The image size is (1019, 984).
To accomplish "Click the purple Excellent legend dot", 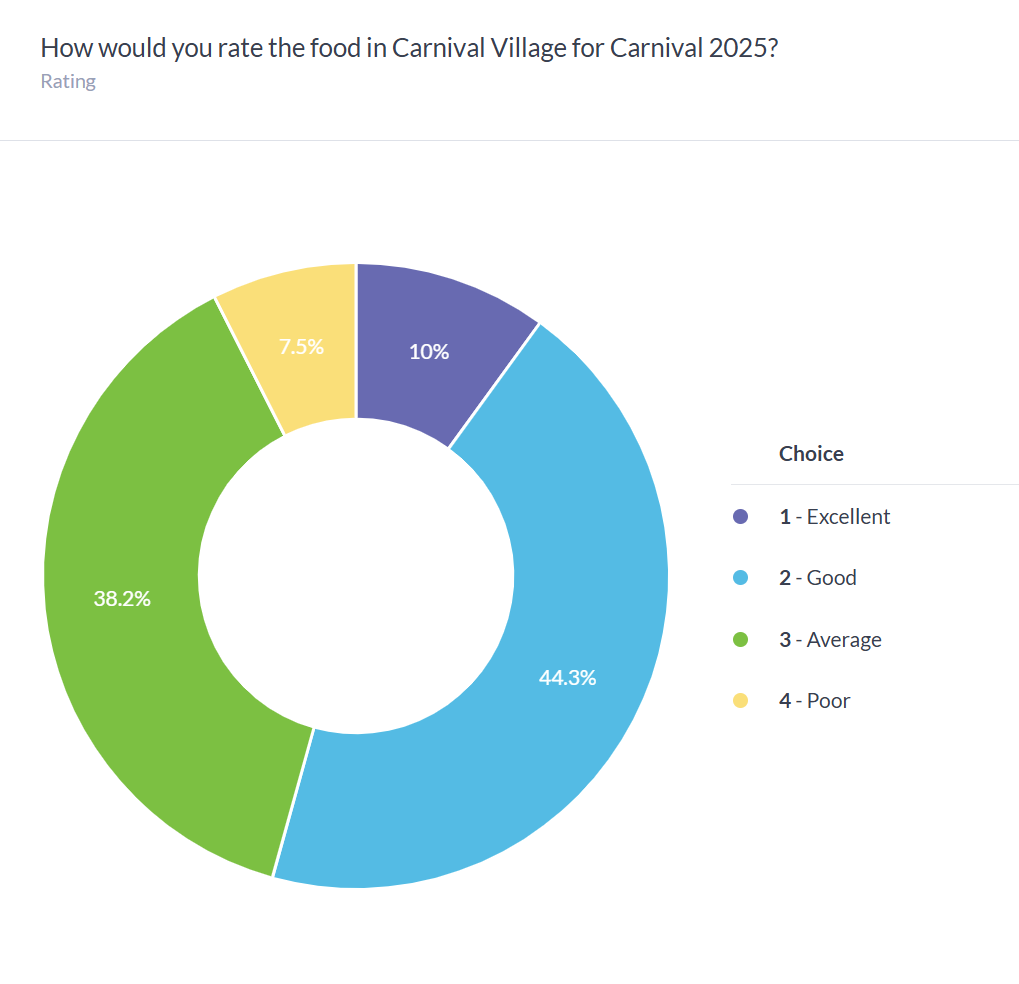I will click(x=740, y=517).
